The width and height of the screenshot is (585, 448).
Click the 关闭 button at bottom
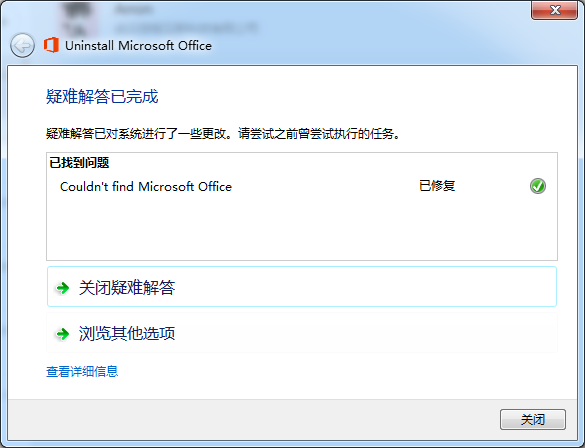[x=532, y=419]
